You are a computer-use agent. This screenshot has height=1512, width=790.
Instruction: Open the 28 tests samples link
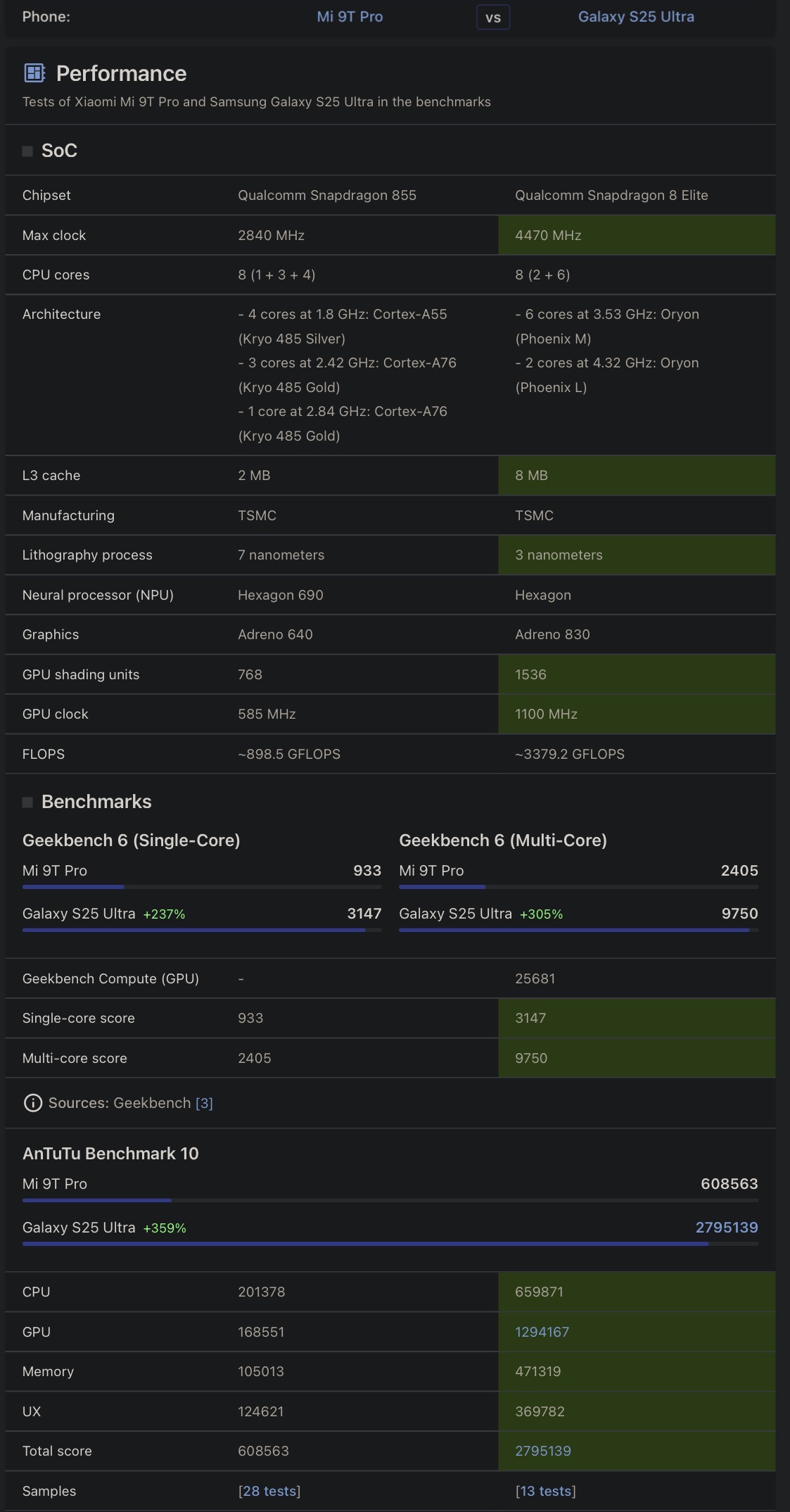click(269, 1491)
